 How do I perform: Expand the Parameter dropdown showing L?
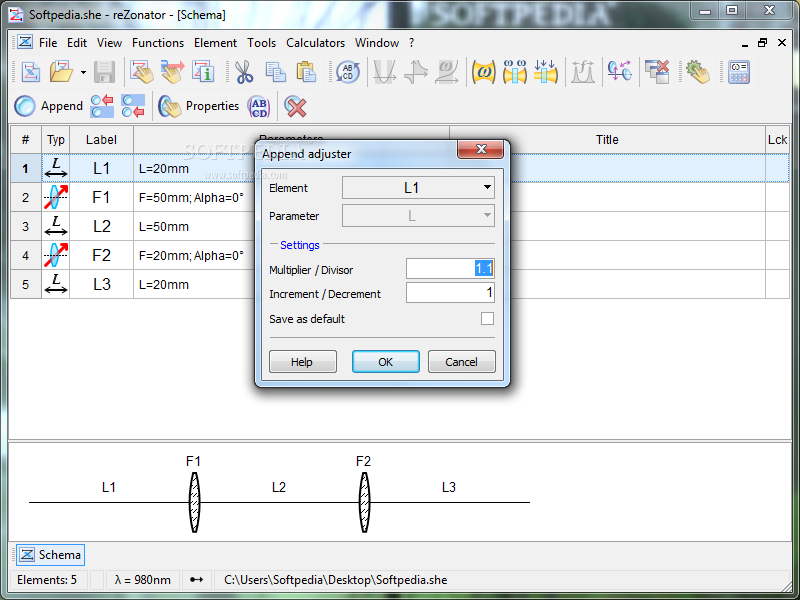418,216
